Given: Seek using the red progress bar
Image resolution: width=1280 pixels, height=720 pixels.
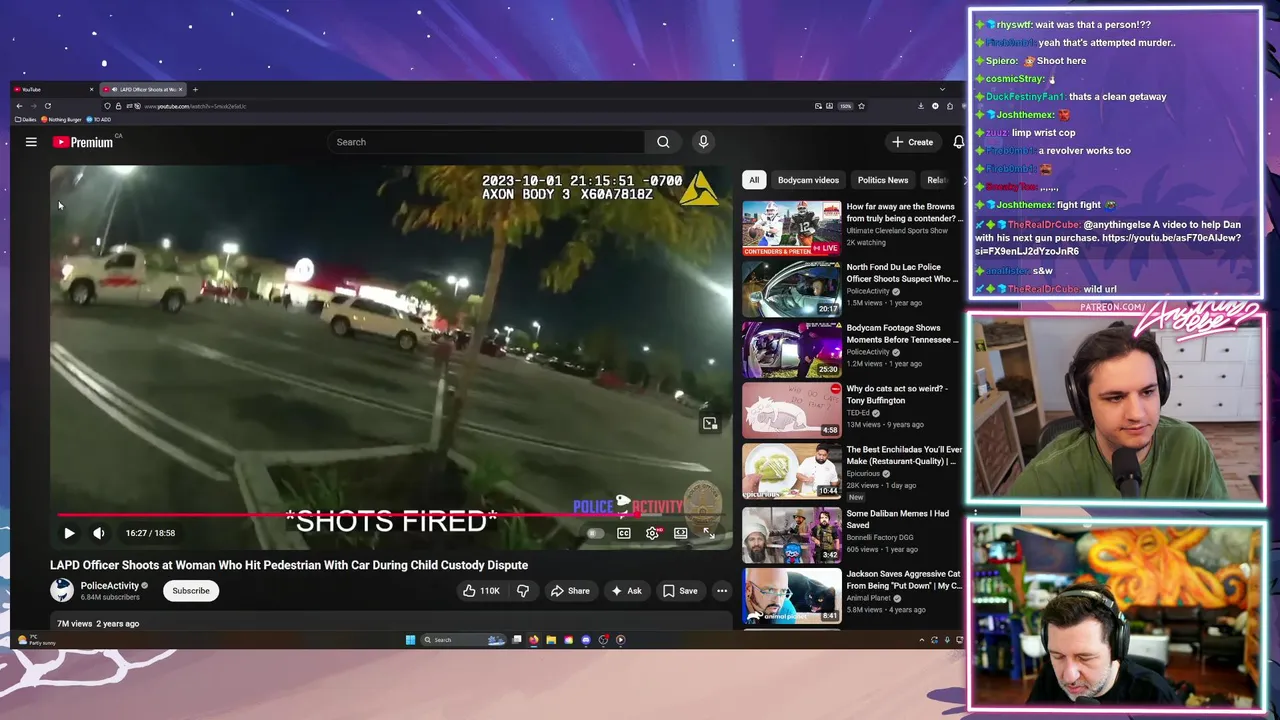Looking at the screenshot, I should (391, 516).
